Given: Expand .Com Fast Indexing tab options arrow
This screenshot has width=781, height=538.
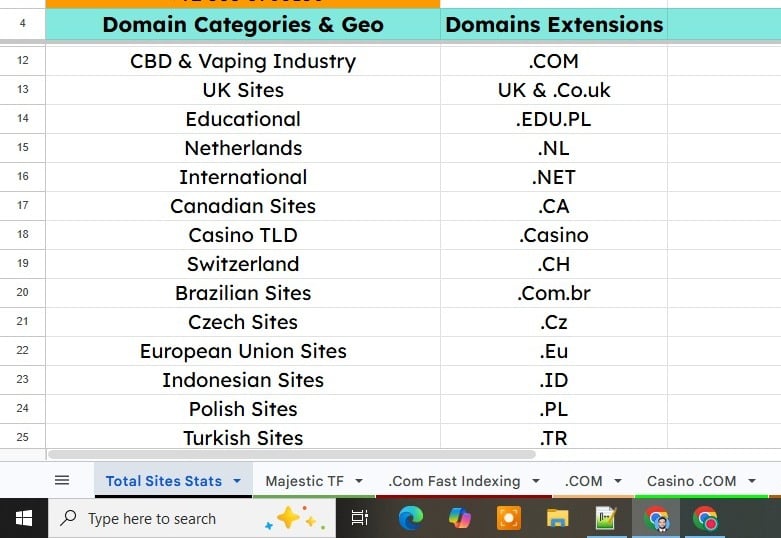Looking at the screenshot, I should pyautogui.click(x=536, y=481).
